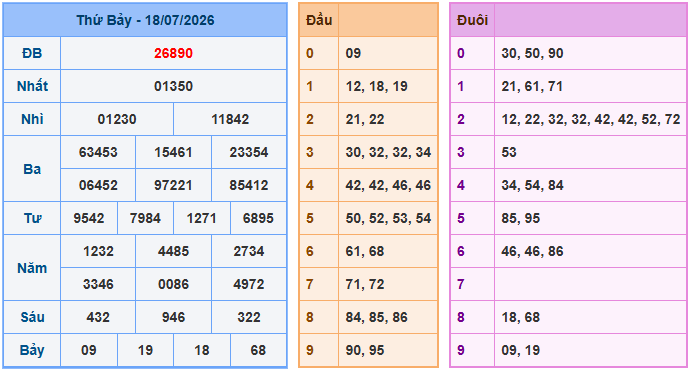Select Đuôi row 4 values 34, 54, 84

pyautogui.click(x=532, y=185)
